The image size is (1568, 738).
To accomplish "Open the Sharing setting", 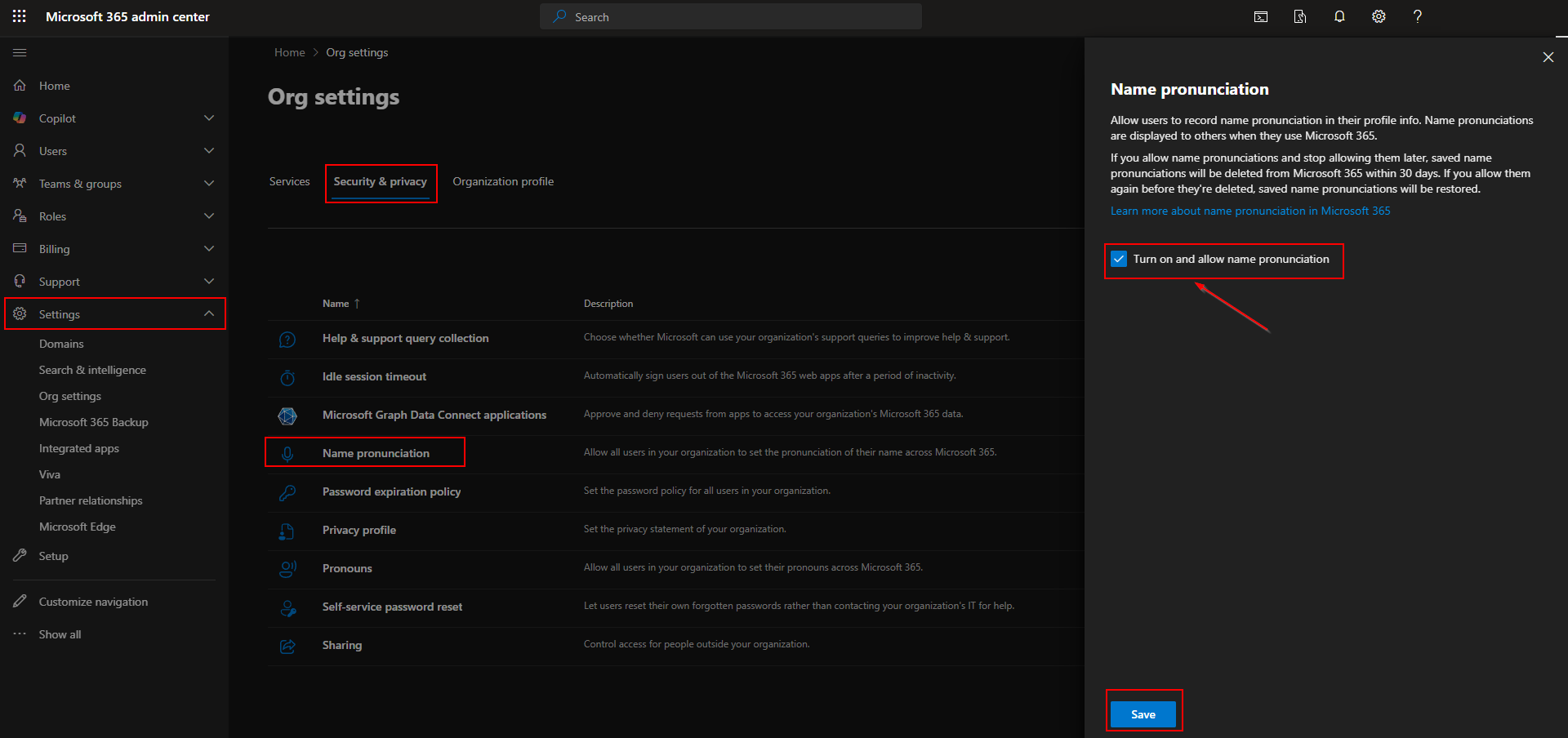I will coord(342,645).
